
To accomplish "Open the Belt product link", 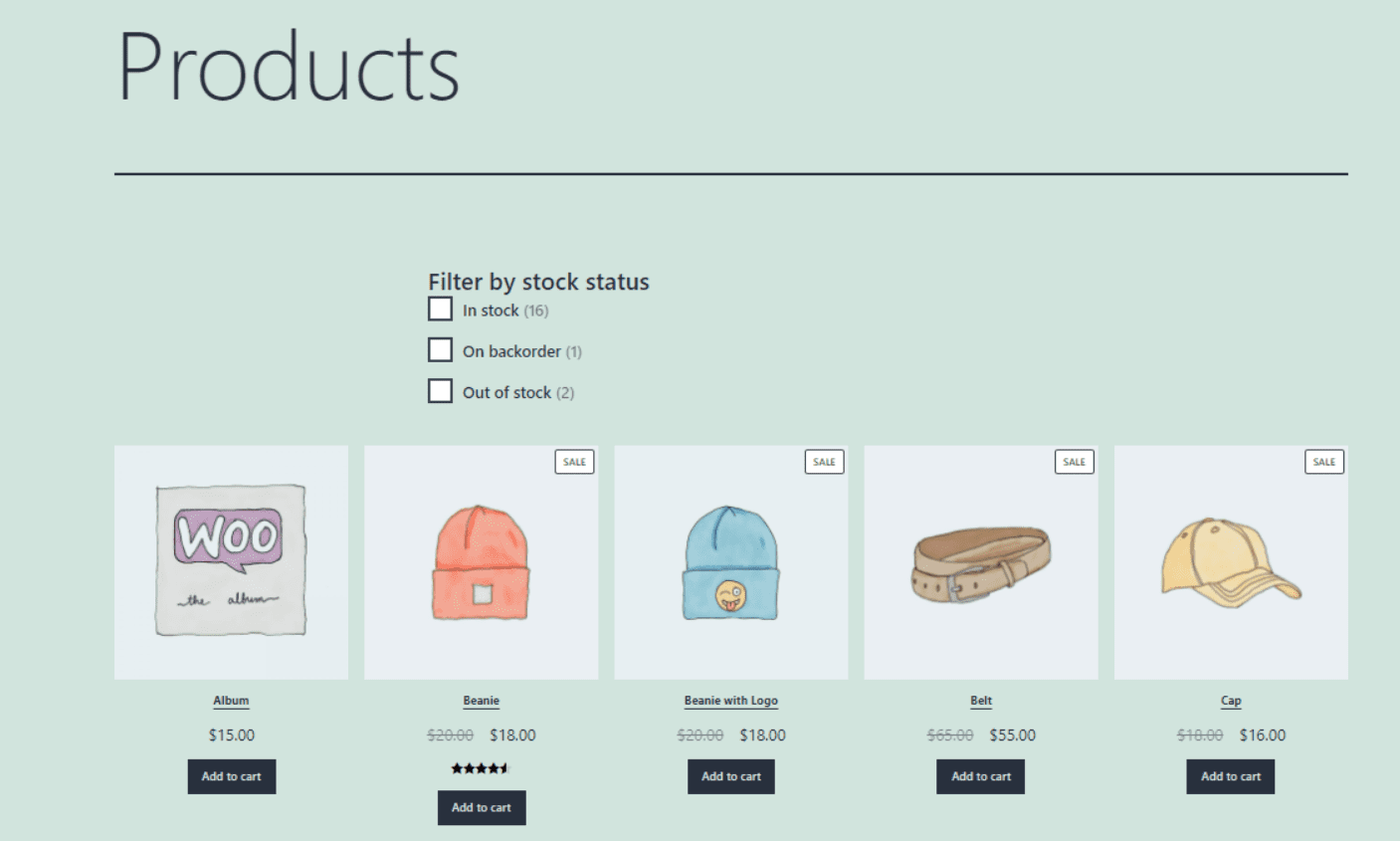I will tap(980, 700).
